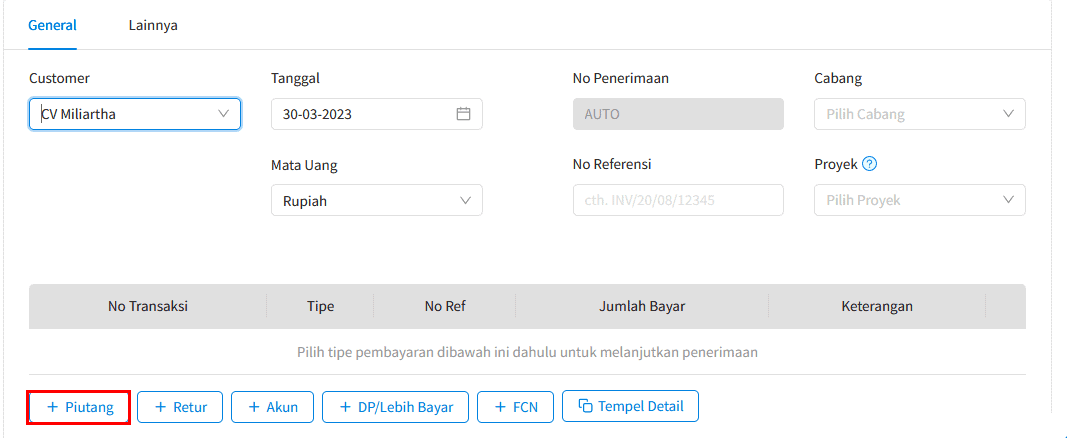This screenshot has height=438, width=1072.
Task: Switch to the Lainnya tab
Action: click(153, 25)
